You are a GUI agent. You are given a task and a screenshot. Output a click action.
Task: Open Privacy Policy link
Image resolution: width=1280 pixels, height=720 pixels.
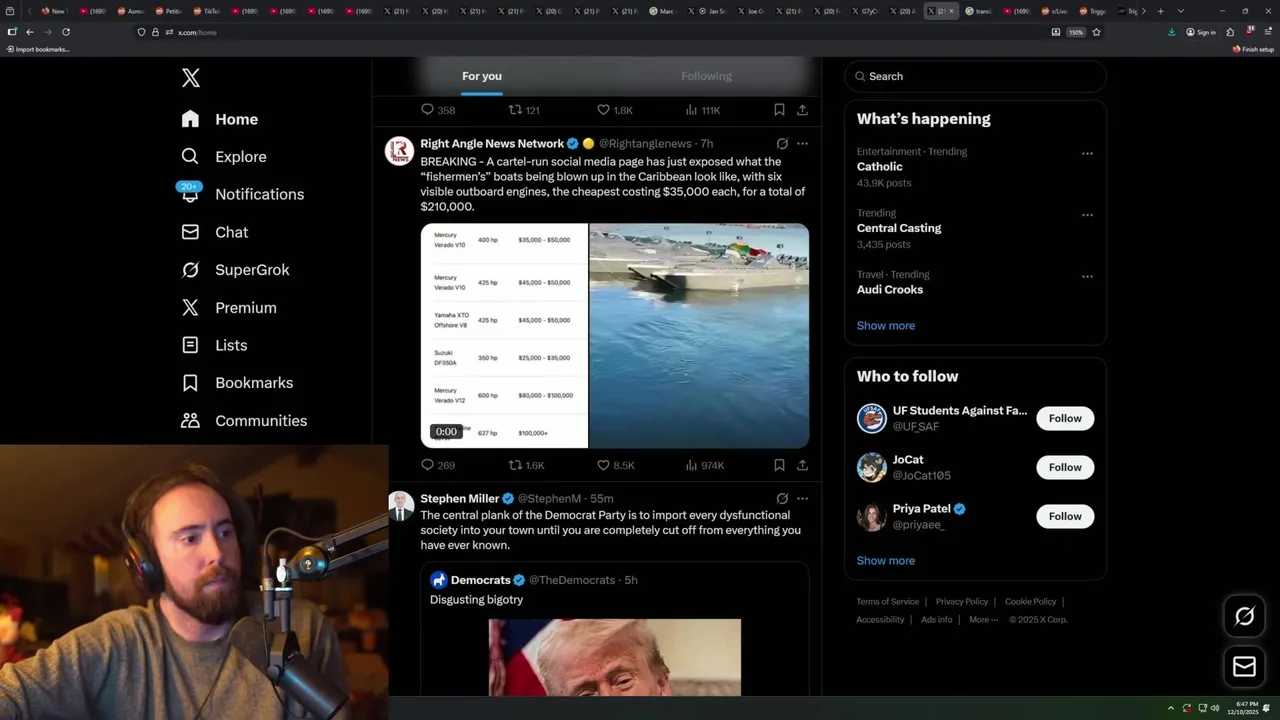point(962,602)
